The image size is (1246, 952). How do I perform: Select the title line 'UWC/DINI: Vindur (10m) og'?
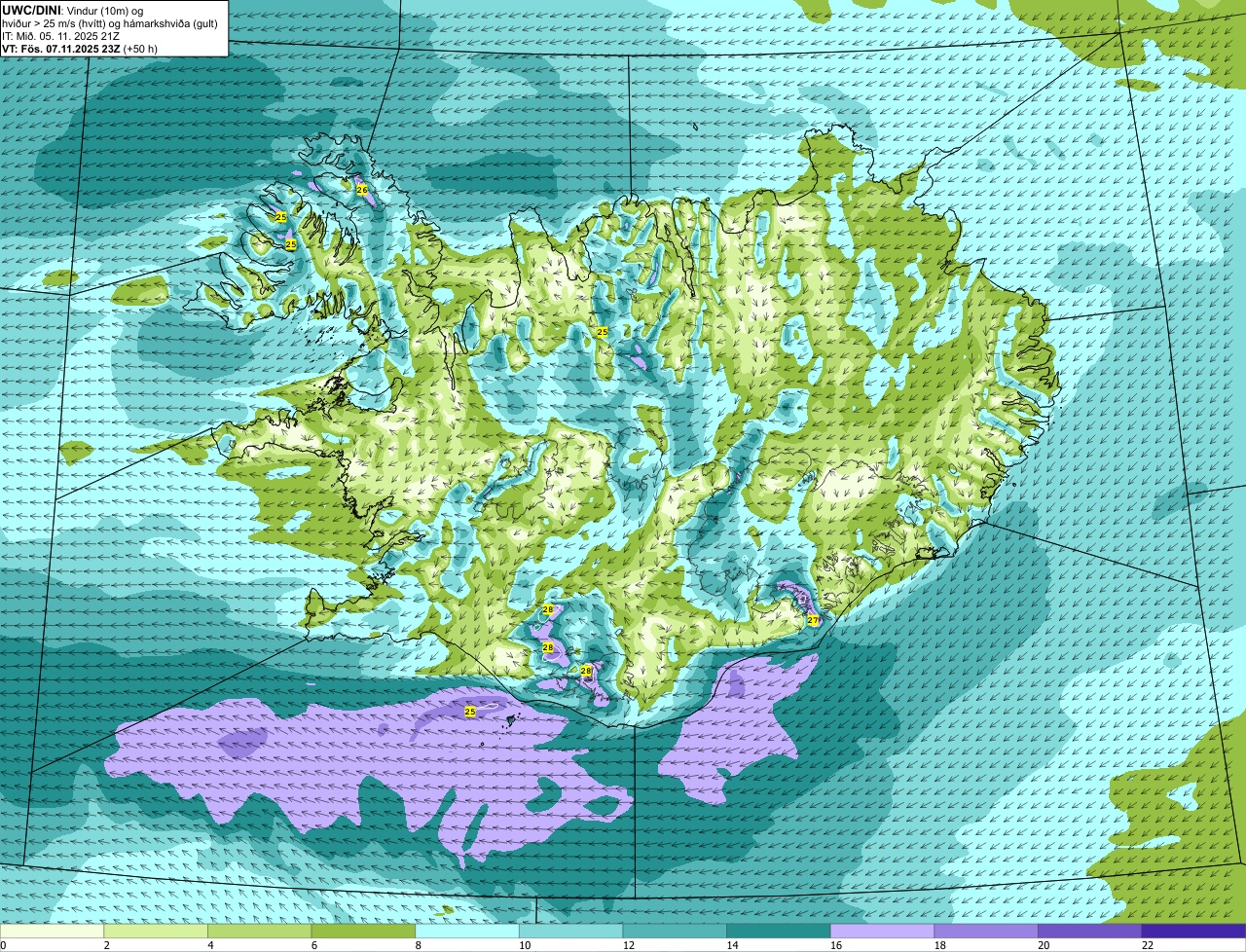coord(73,10)
